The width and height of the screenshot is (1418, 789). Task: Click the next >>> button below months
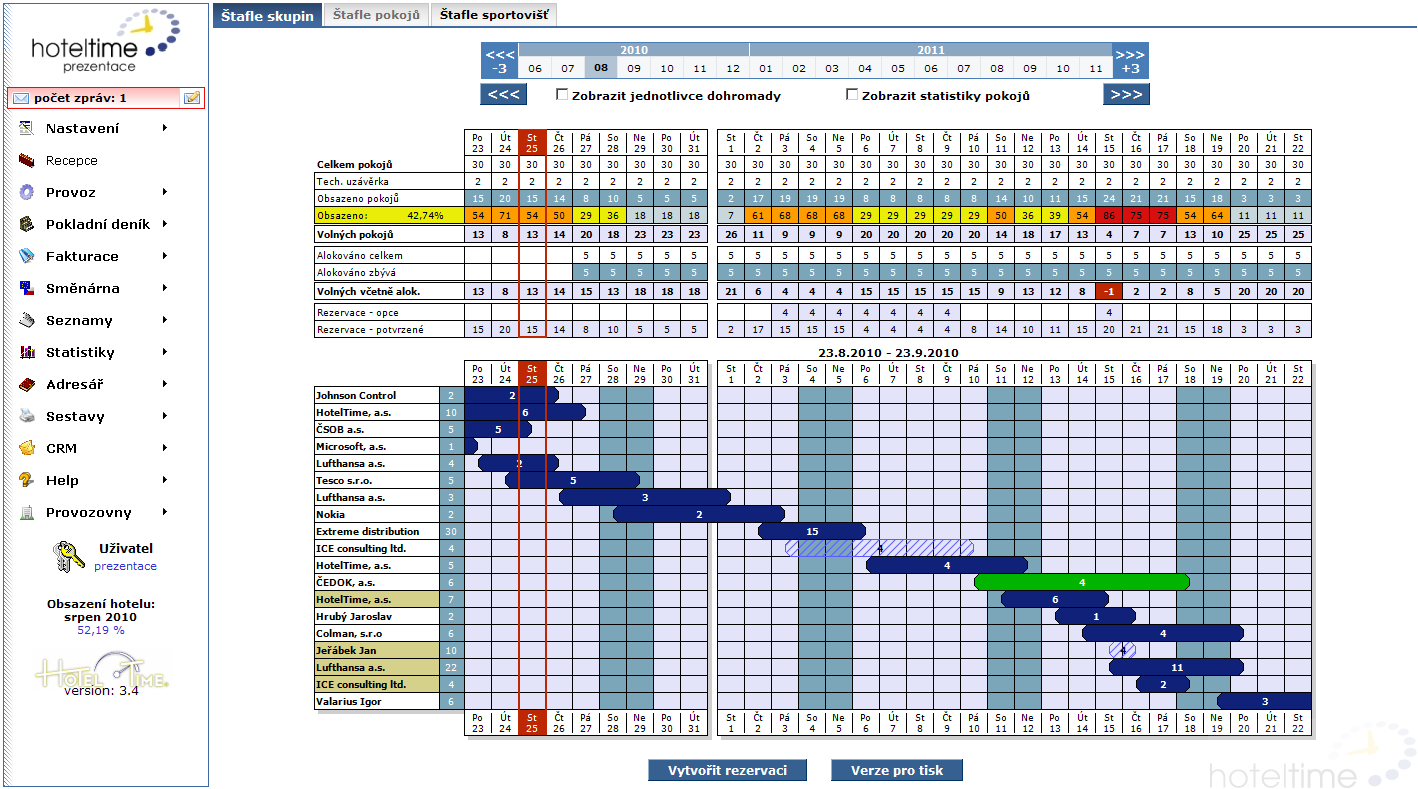tap(1126, 95)
